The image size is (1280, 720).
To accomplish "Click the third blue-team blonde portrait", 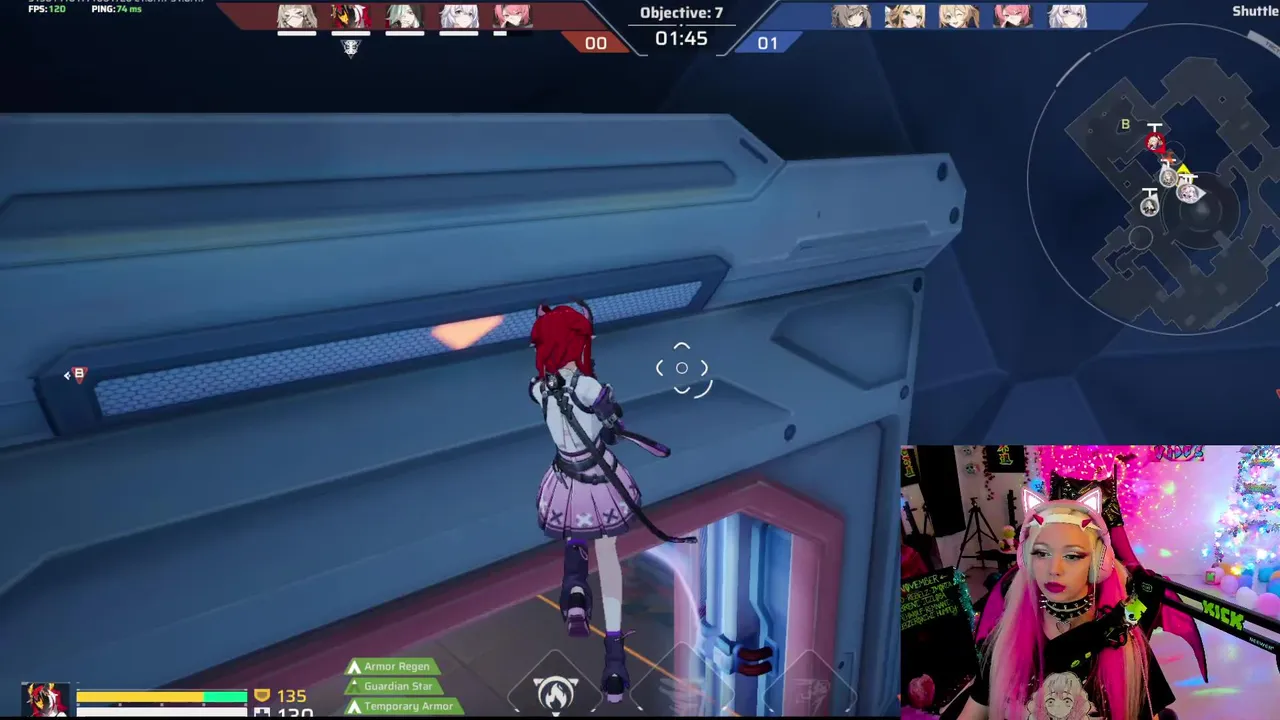I will 959,16.
